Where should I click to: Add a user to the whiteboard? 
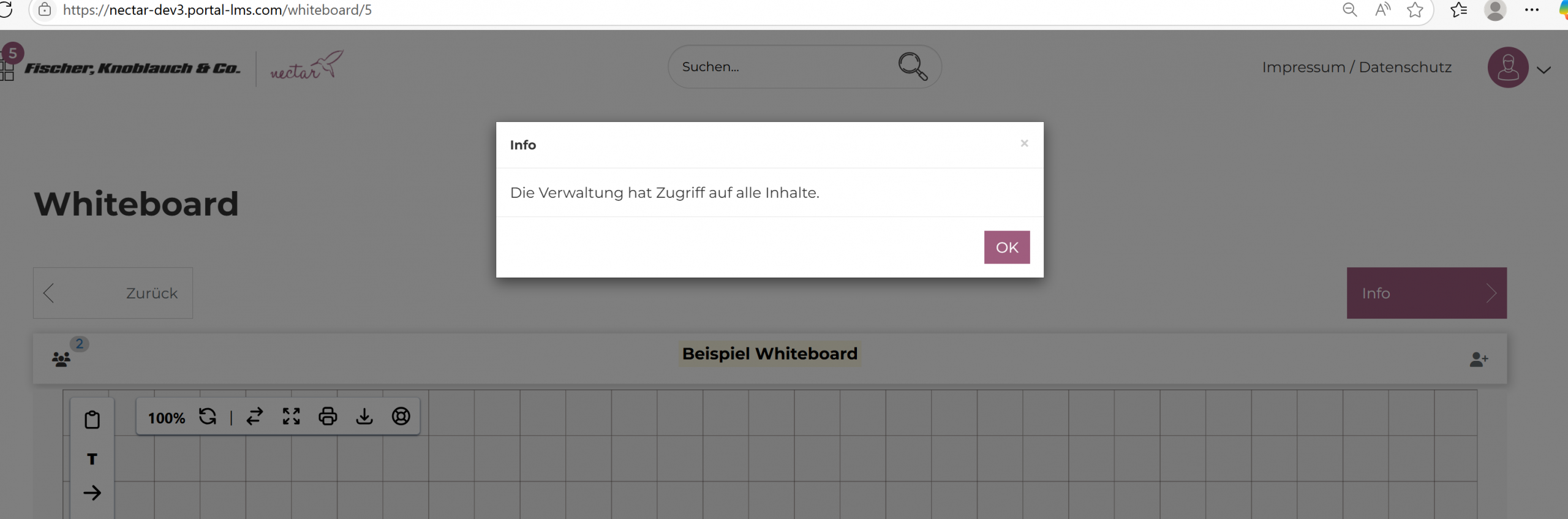click(1478, 360)
